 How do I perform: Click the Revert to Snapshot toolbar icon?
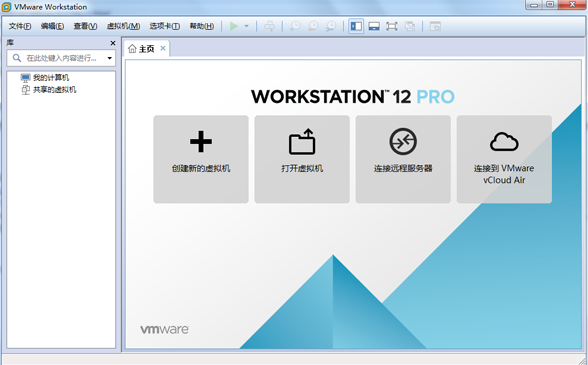click(x=313, y=26)
